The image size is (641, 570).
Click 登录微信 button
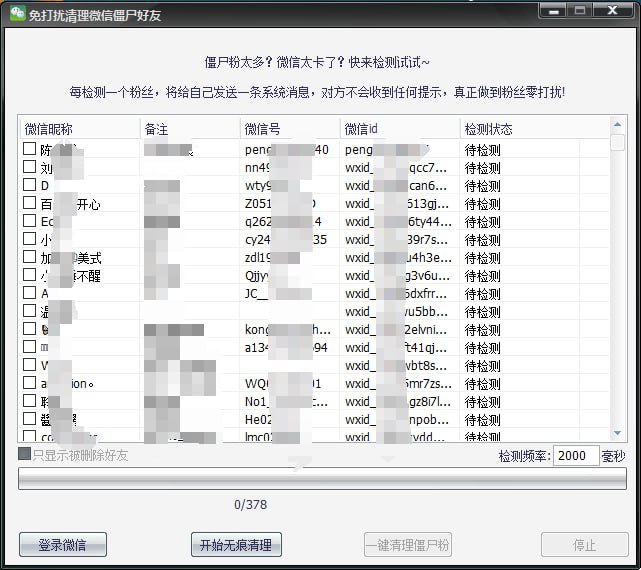[x=63, y=545]
